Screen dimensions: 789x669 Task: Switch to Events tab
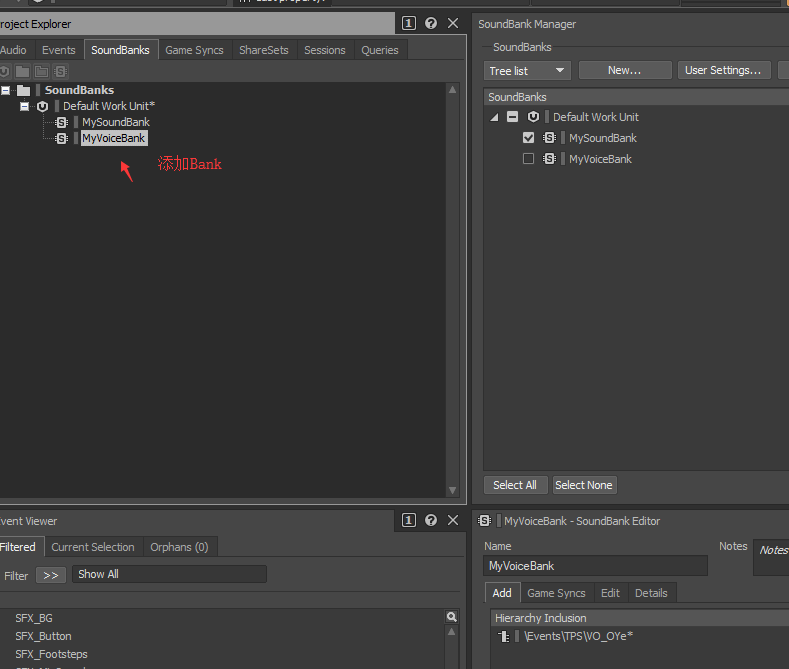(59, 50)
